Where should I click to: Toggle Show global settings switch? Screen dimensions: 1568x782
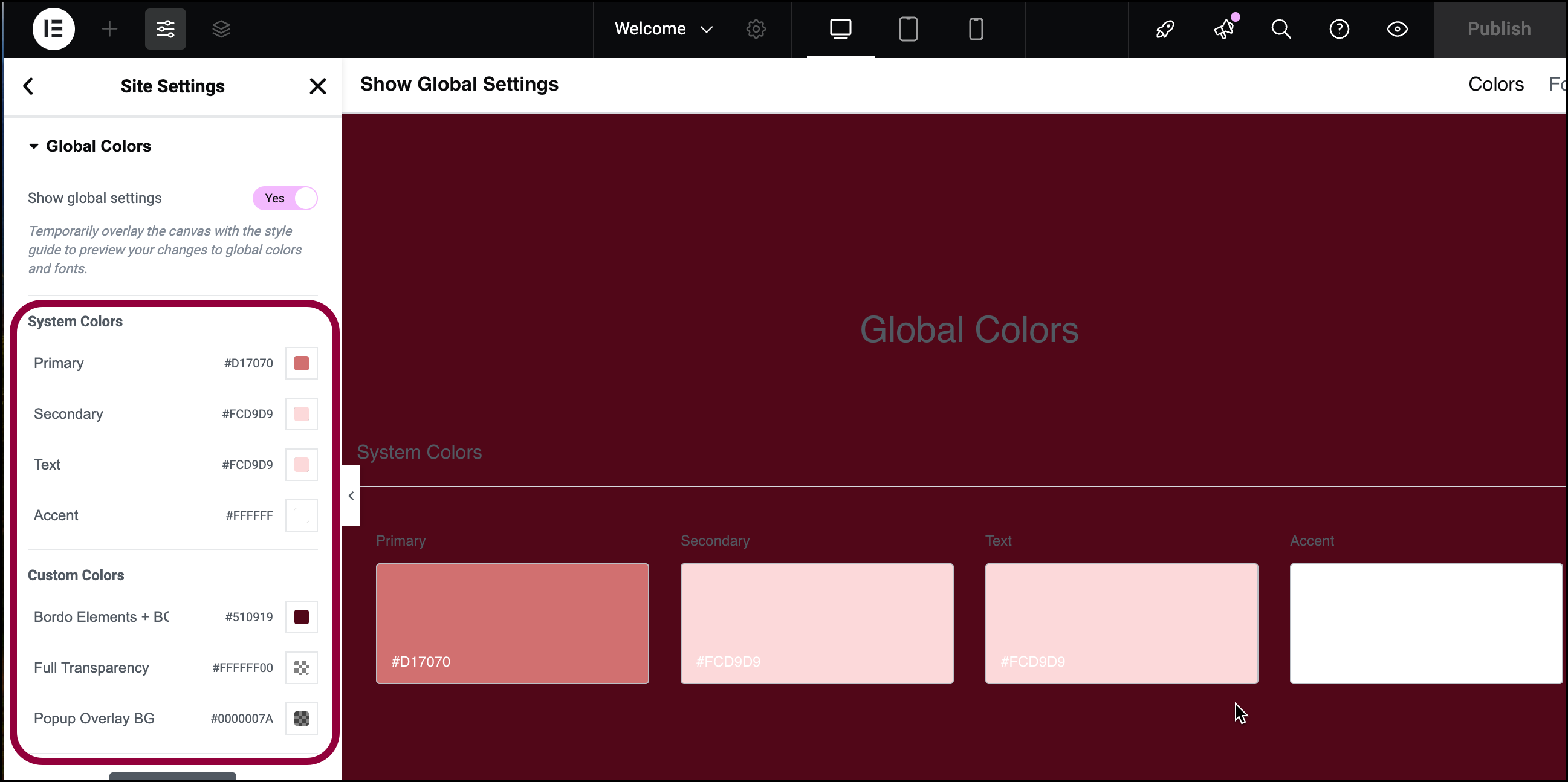285,198
